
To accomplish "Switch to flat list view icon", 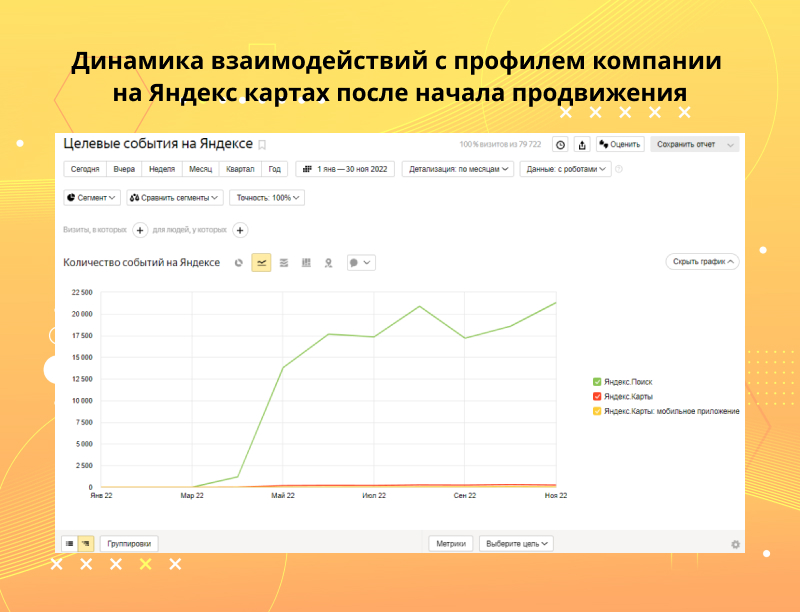I will click(70, 544).
